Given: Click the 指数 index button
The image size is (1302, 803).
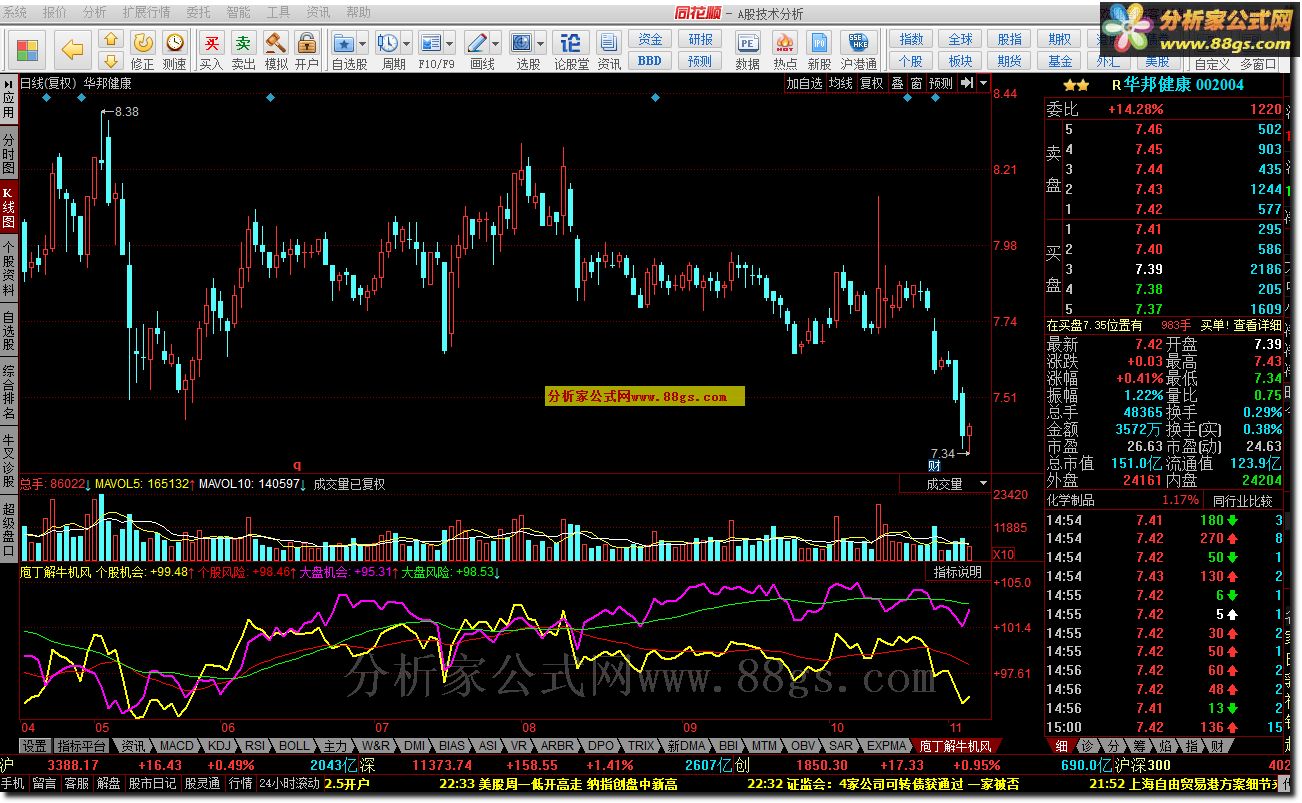Looking at the screenshot, I should (x=911, y=39).
